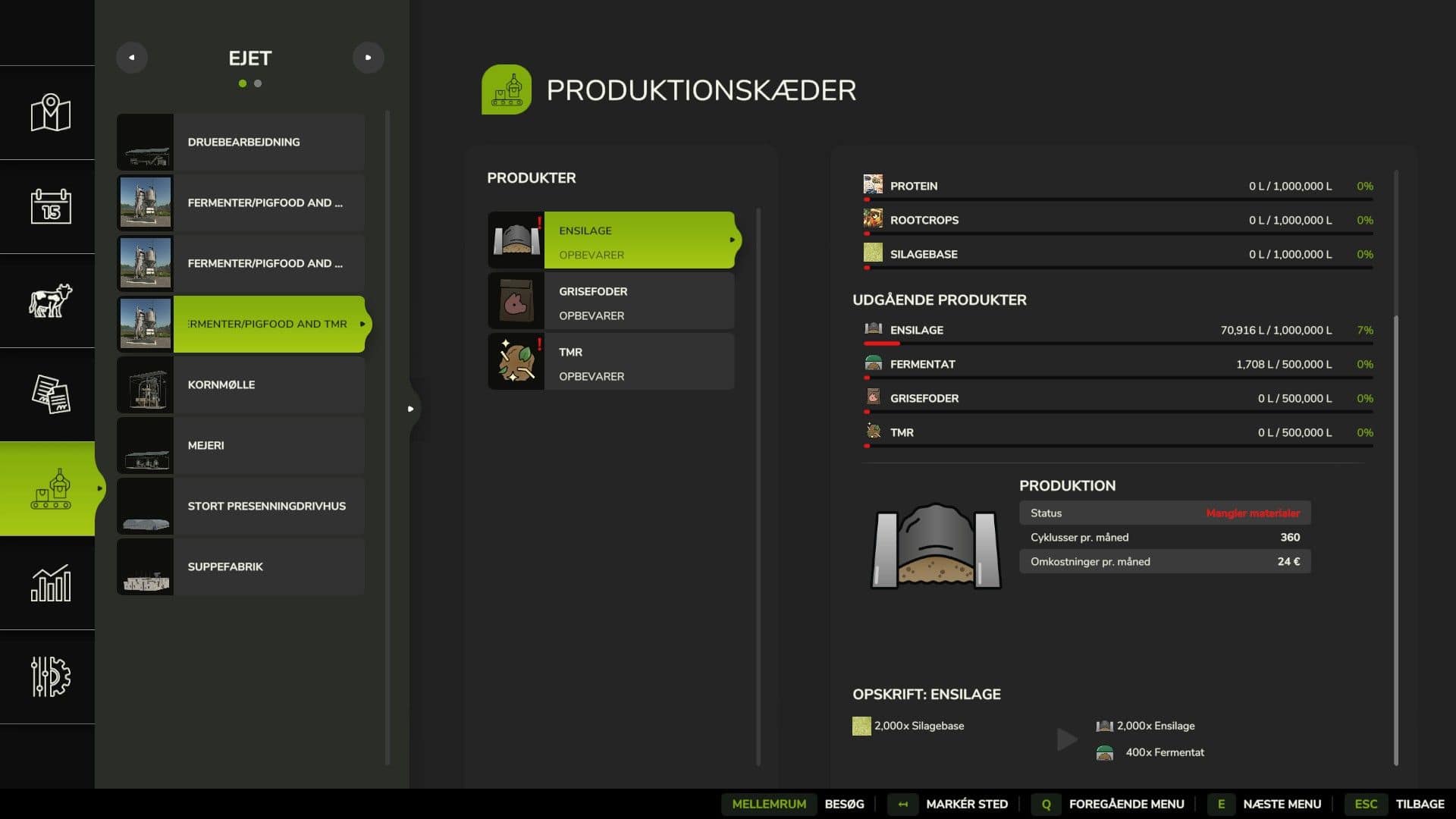
Task: Click the details panel scrollbar
Action: click(1395, 538)
